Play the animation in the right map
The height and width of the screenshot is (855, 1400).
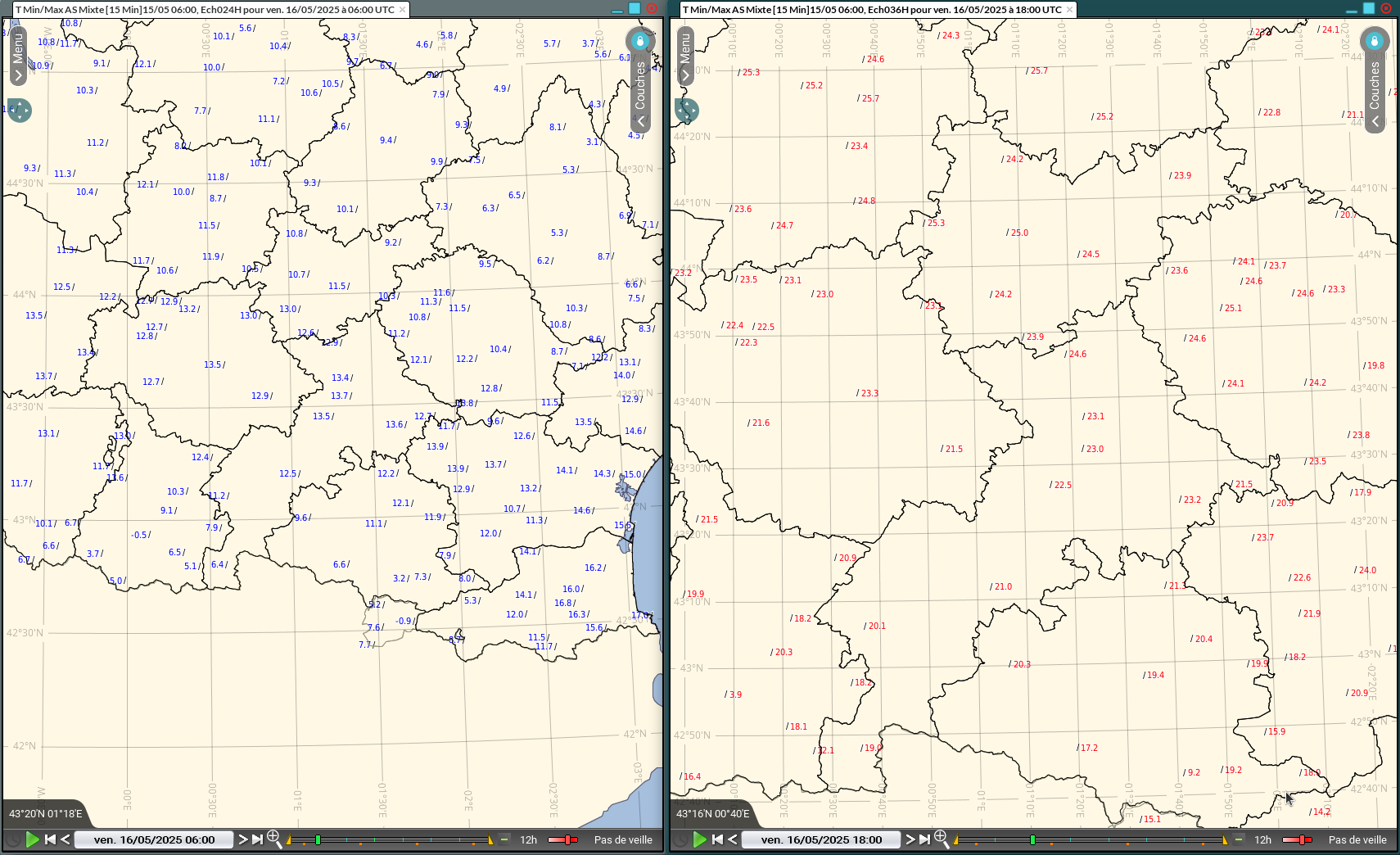(x=700, y=839)
